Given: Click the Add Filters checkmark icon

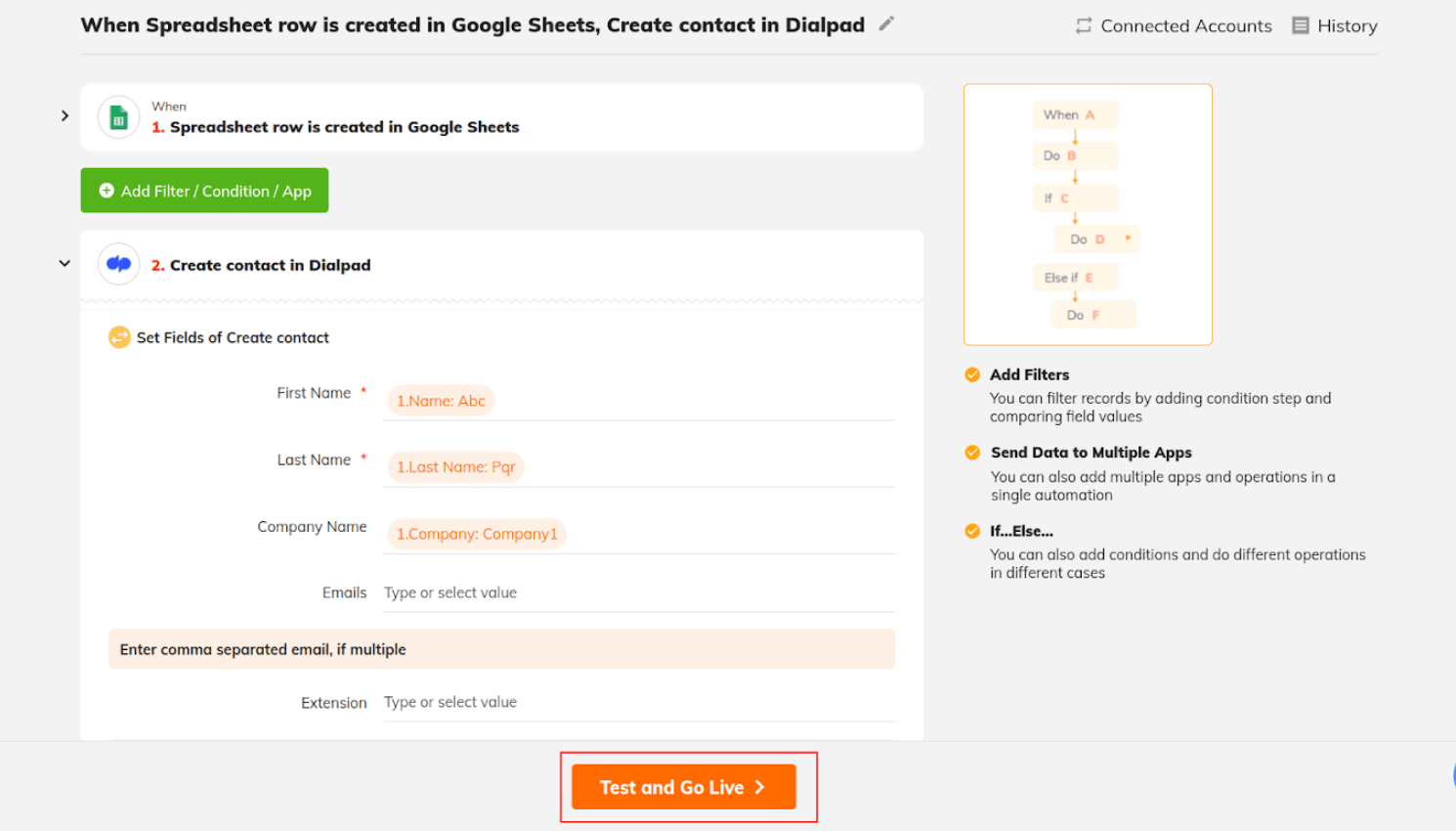Looking at the screenshot, I should [x=972, y=374].
